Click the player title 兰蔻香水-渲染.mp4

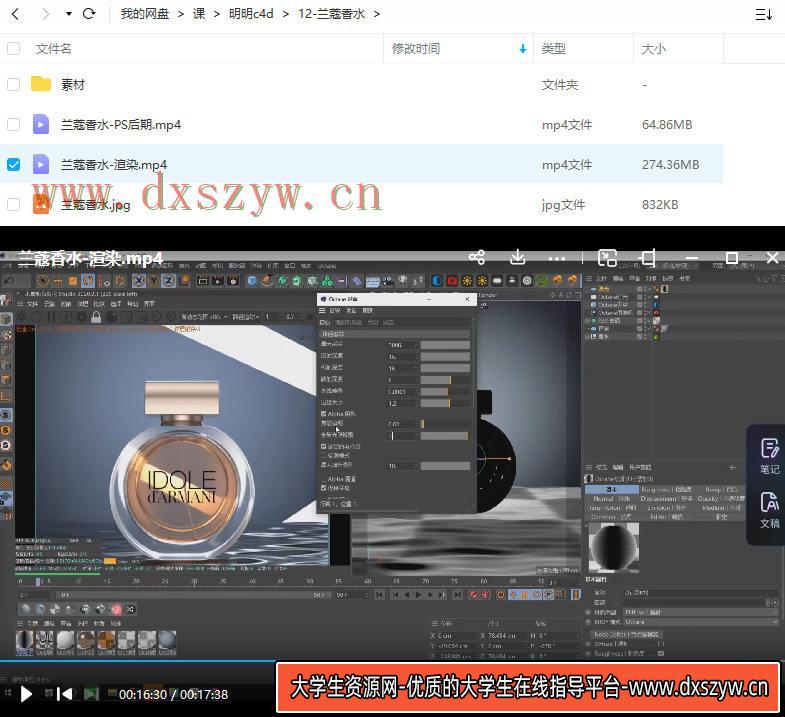[91, 258]
